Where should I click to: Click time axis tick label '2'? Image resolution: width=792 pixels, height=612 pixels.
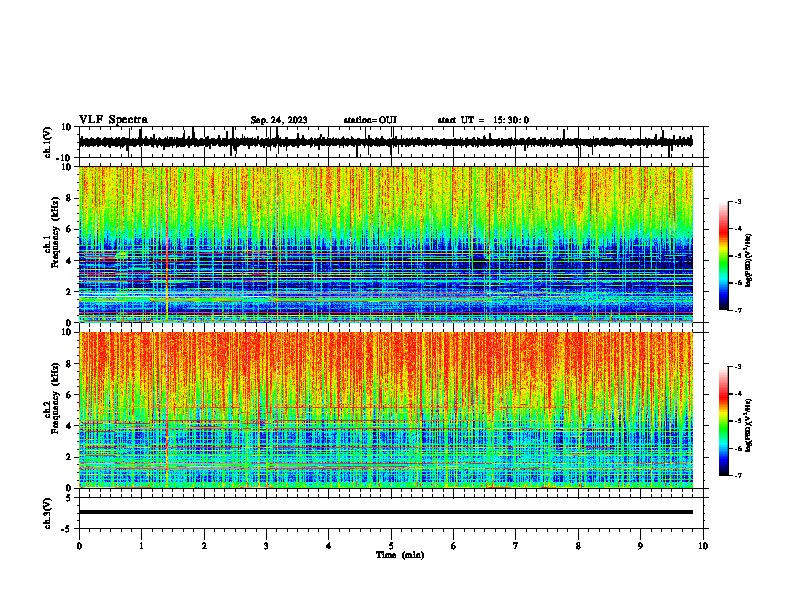tap(204, 546)
